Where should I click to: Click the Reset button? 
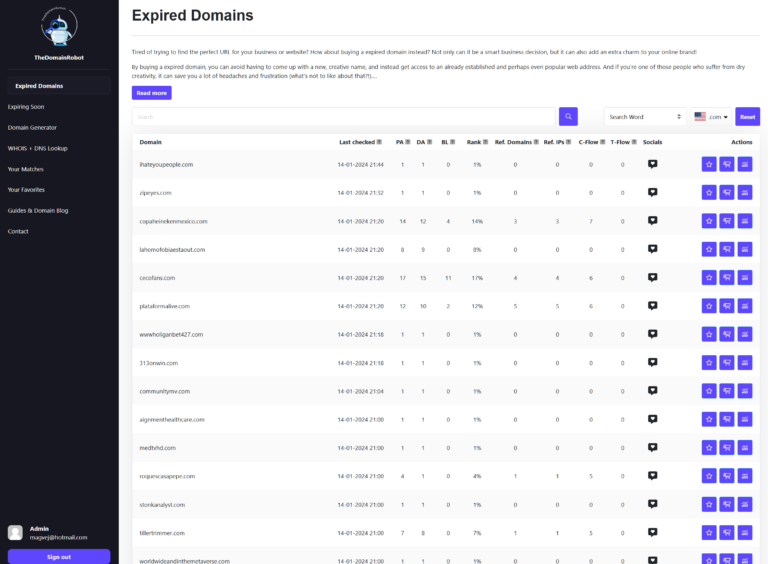pyautogui.click(x=747, y=117)
